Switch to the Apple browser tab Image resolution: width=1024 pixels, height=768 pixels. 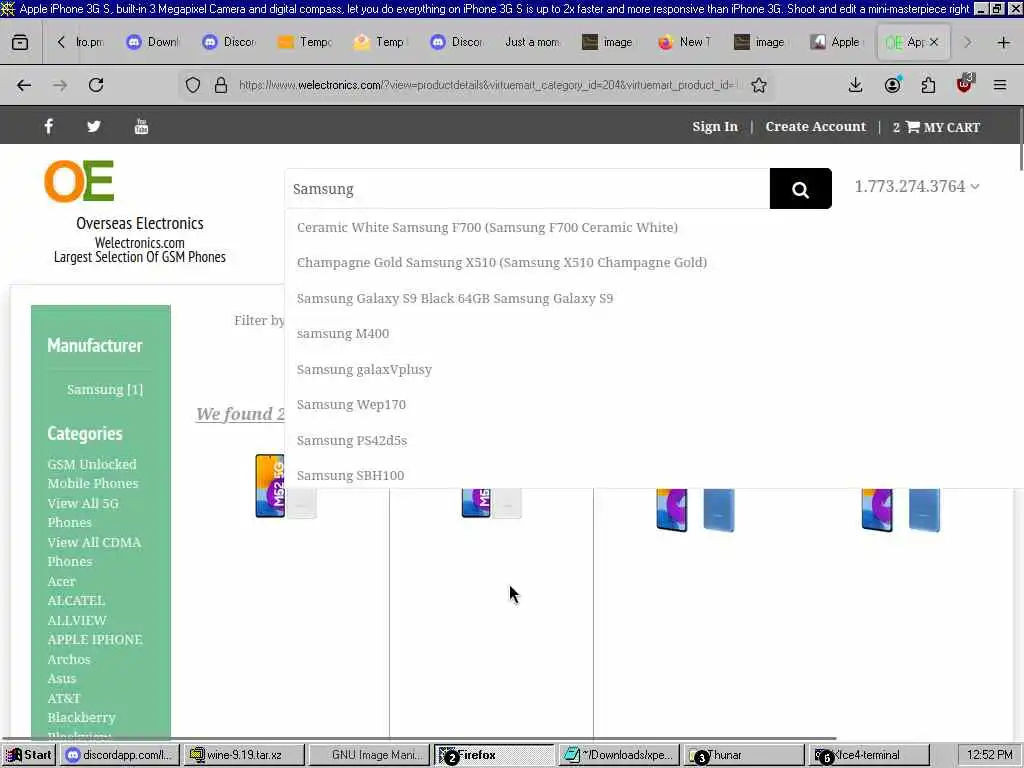(x=838, y=42)
